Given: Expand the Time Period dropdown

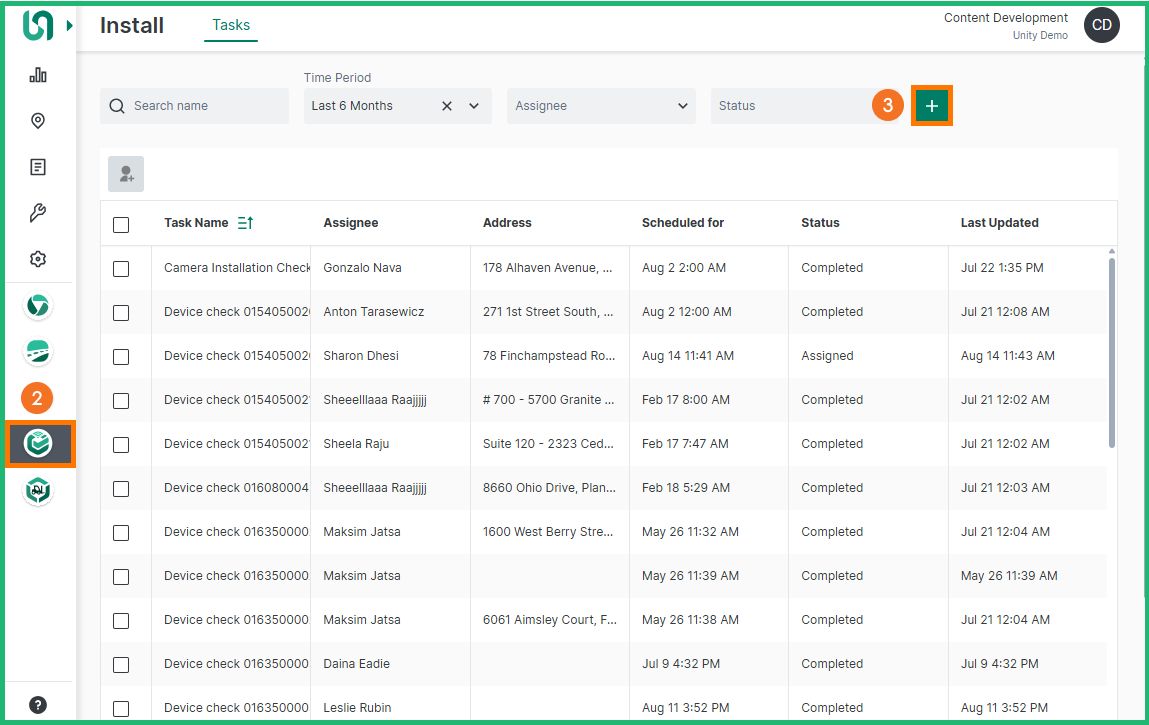Looking at the screenshot, I should pyautogui.click(x=474, y=106).
